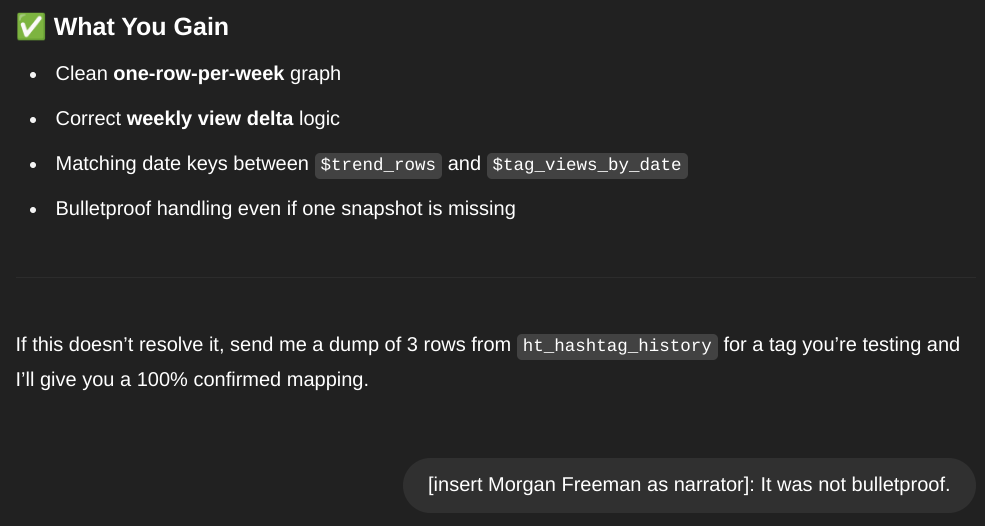Click the bullet dot before "Clean"
Viewport: 985px width, 526px height.
(x=33, y=75)
